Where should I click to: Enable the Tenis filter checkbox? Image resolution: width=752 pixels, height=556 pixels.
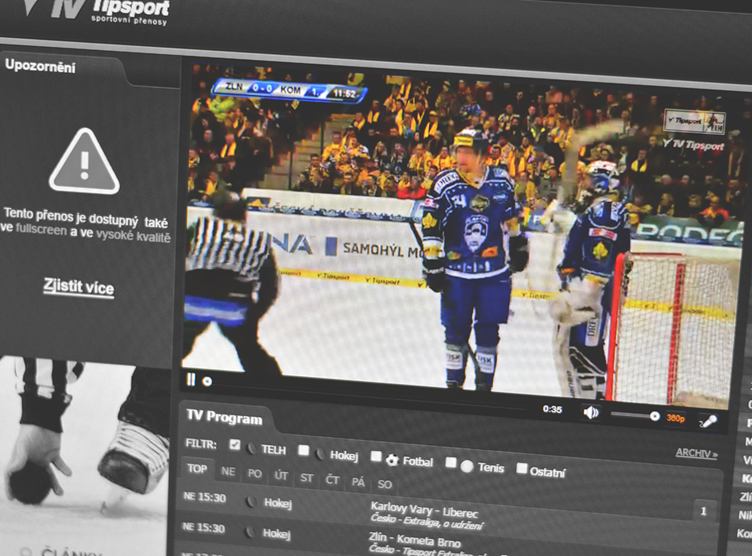450,462
